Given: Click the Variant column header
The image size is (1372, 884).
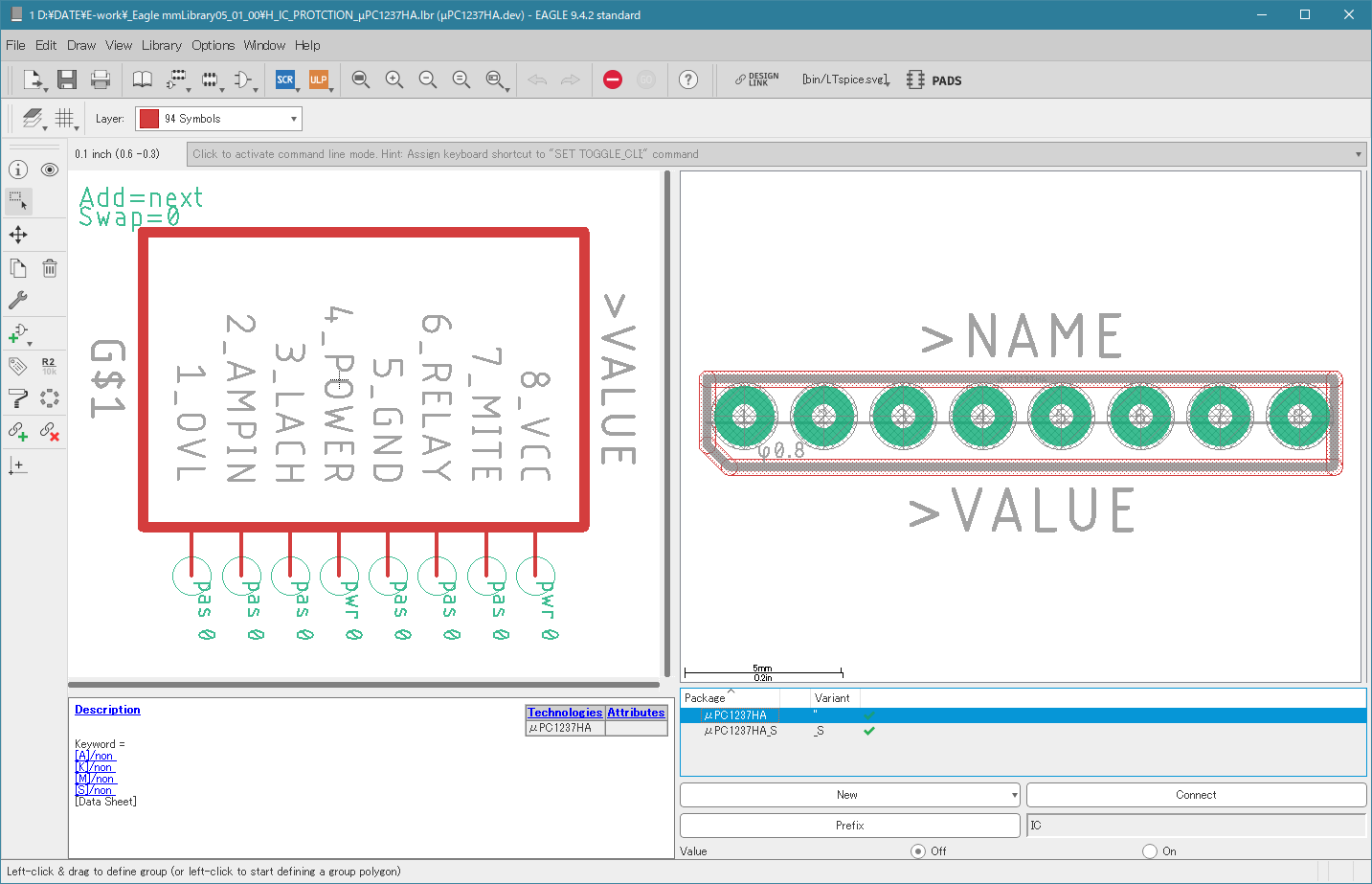Looking at the screenshot, I should coord(834,698).
